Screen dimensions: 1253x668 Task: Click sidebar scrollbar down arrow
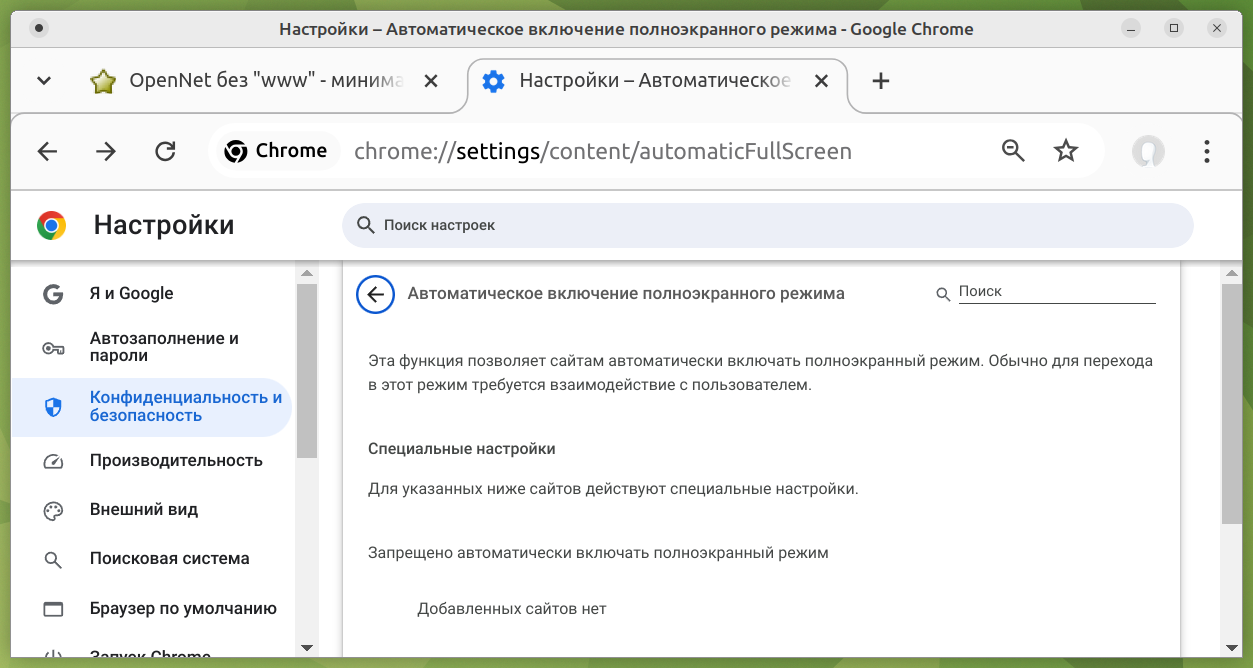[x=307, y=648]
